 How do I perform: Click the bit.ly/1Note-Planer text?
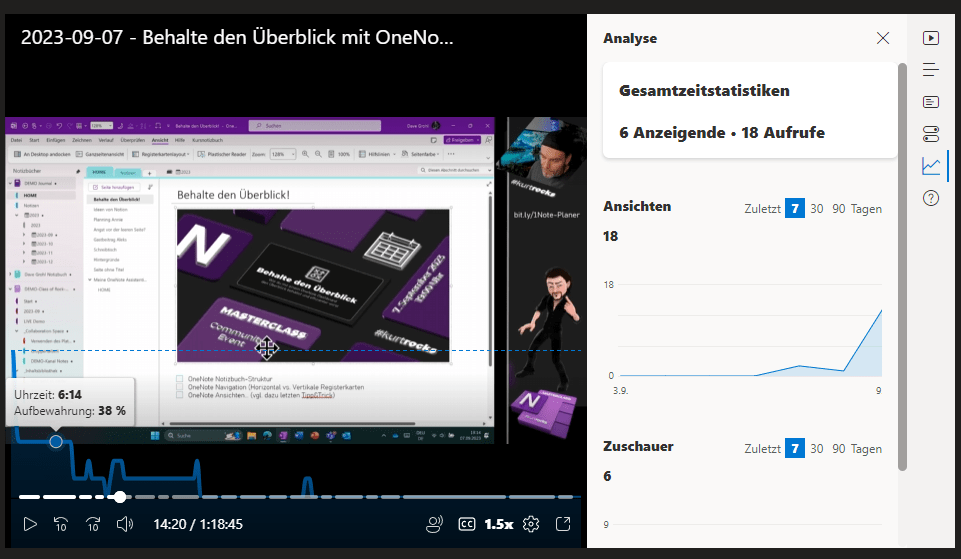[547, 215]
